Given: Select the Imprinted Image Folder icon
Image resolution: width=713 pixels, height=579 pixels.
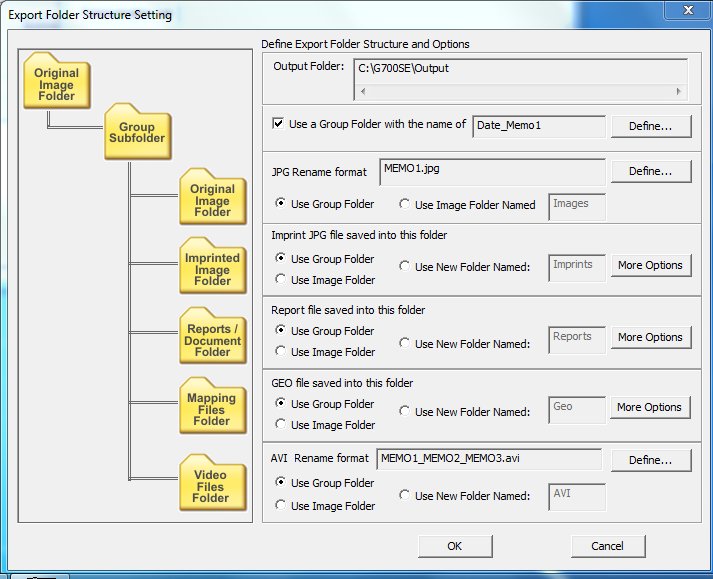Looking at the screenshot, I should [213, 266].
